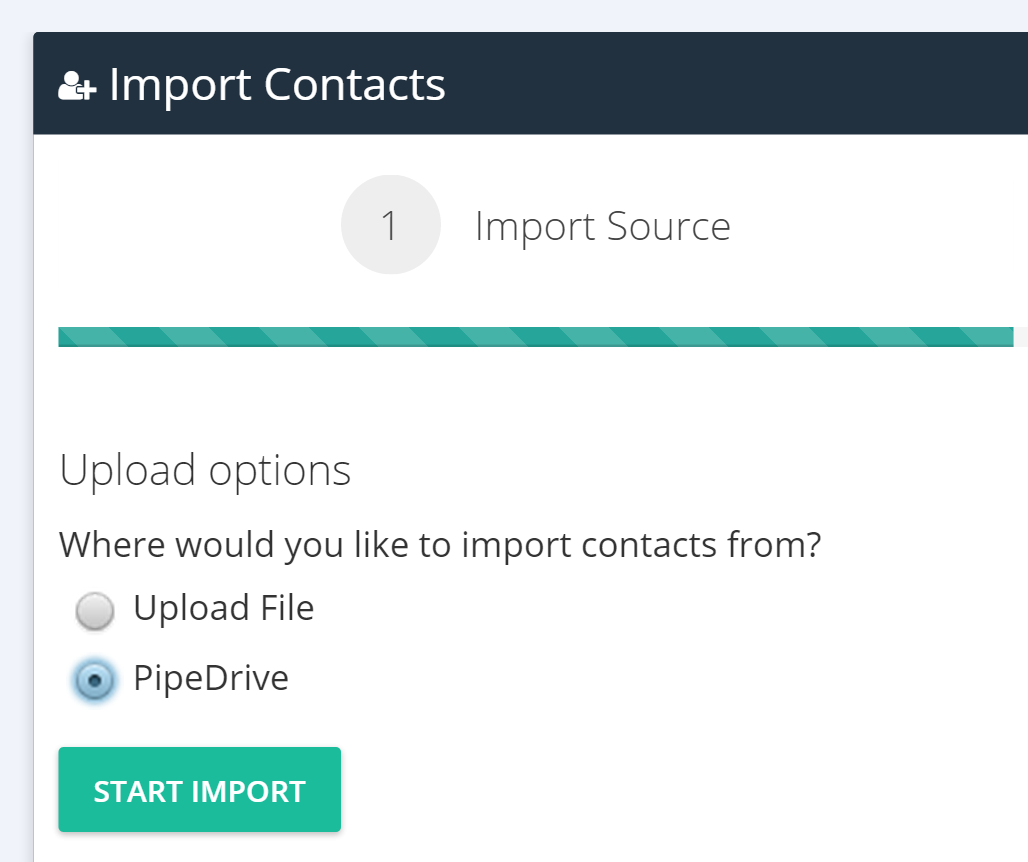
Task: Choose the Upload File label text
Action: 224,608
